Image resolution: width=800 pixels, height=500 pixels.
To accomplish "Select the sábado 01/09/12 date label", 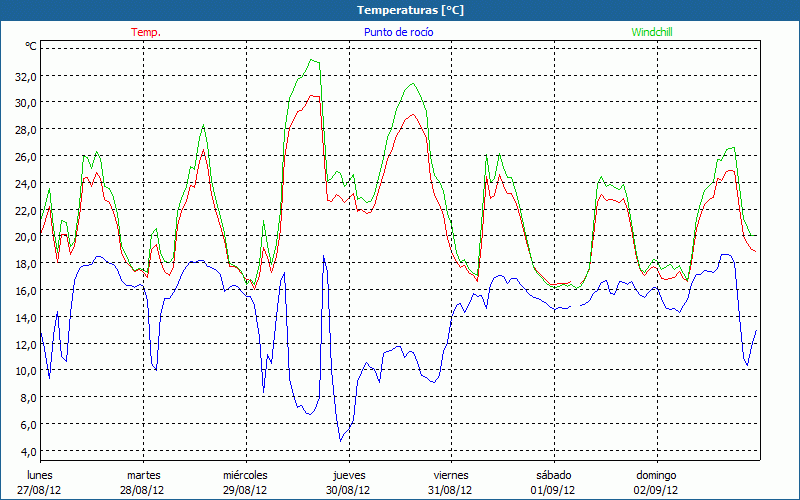I will click(x=553, y=482).
